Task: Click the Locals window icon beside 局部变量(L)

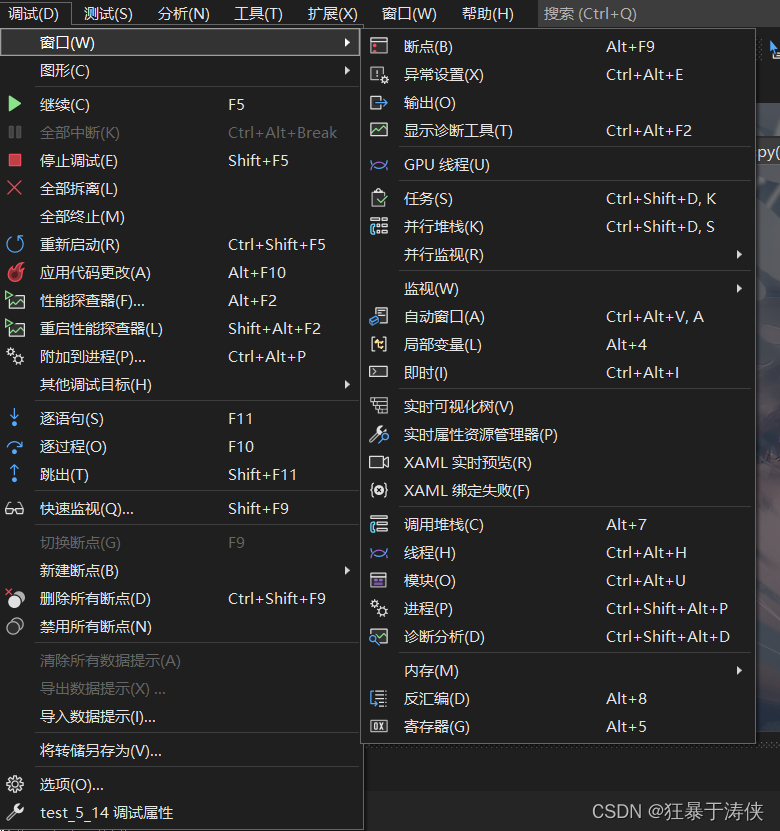Action: click(379, 344)
